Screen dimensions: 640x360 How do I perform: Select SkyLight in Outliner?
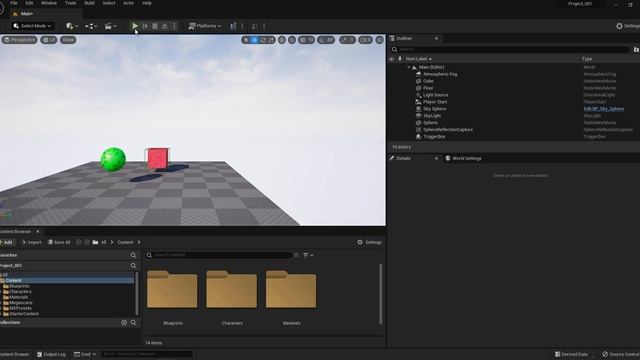click(432, 116)
